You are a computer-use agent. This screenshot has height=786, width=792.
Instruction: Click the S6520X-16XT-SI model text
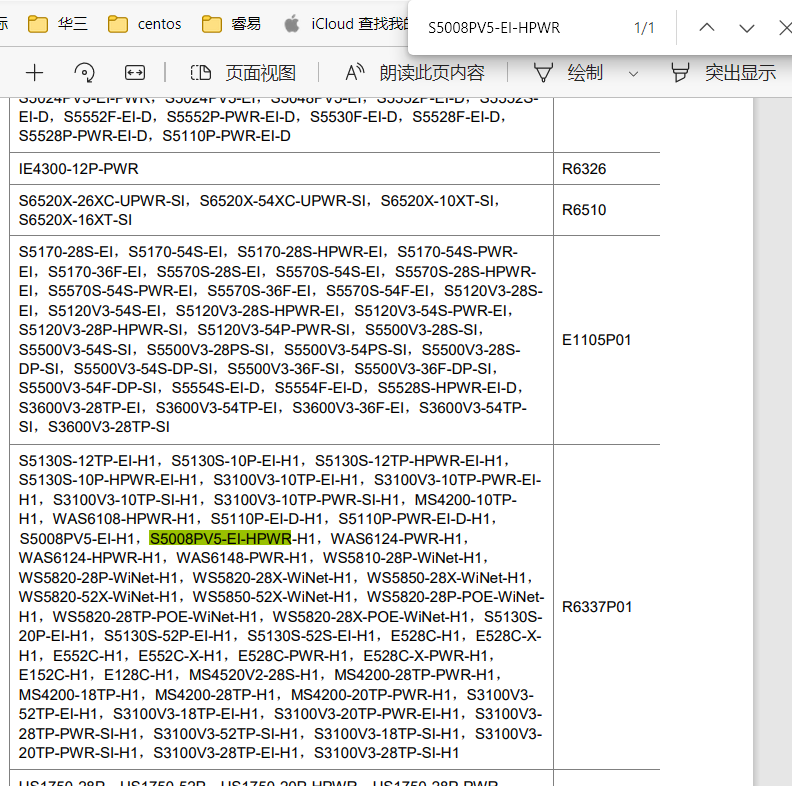(x=75, y=220)
